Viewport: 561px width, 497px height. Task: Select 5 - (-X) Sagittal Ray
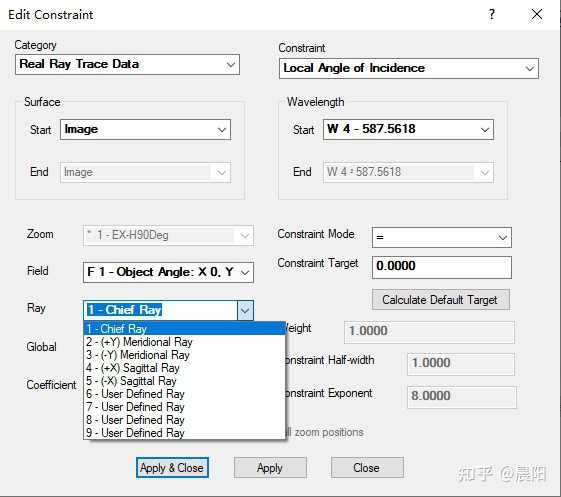[x=184, y=381]
